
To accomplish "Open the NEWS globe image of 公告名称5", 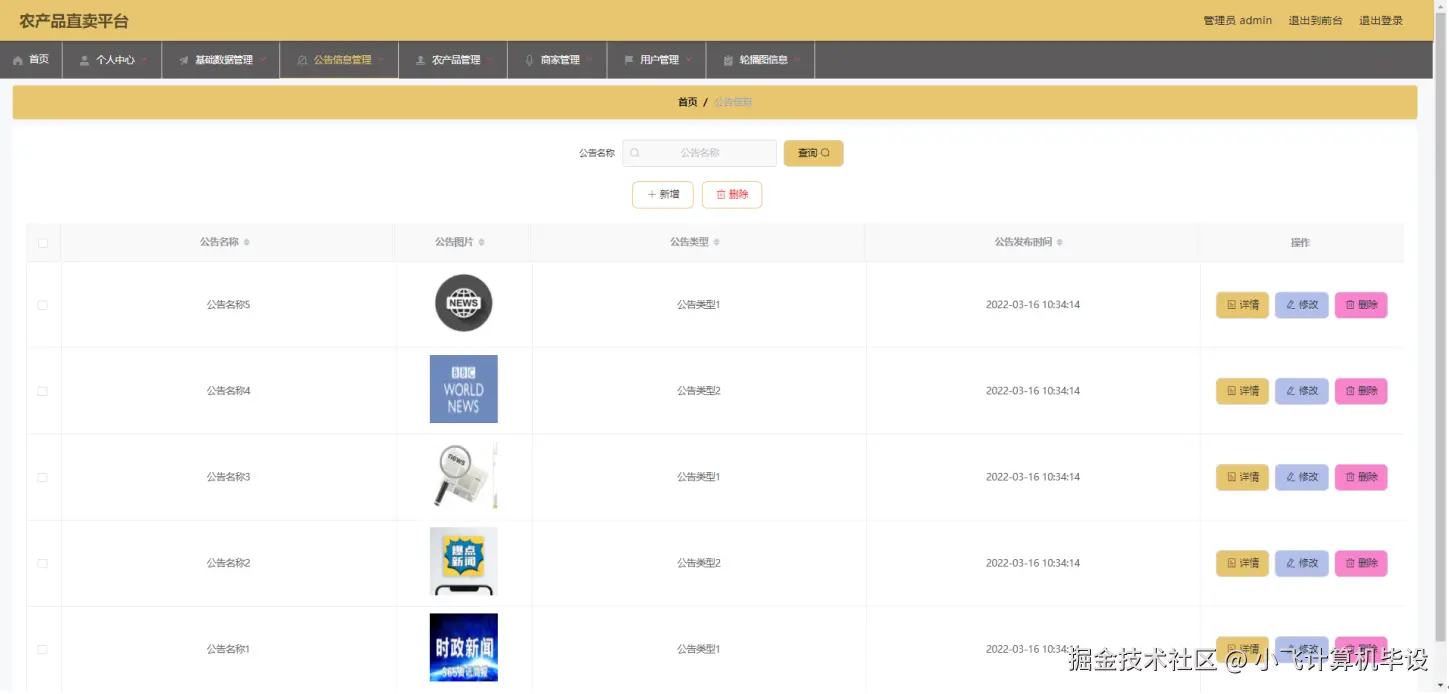I will pos(464,303).
